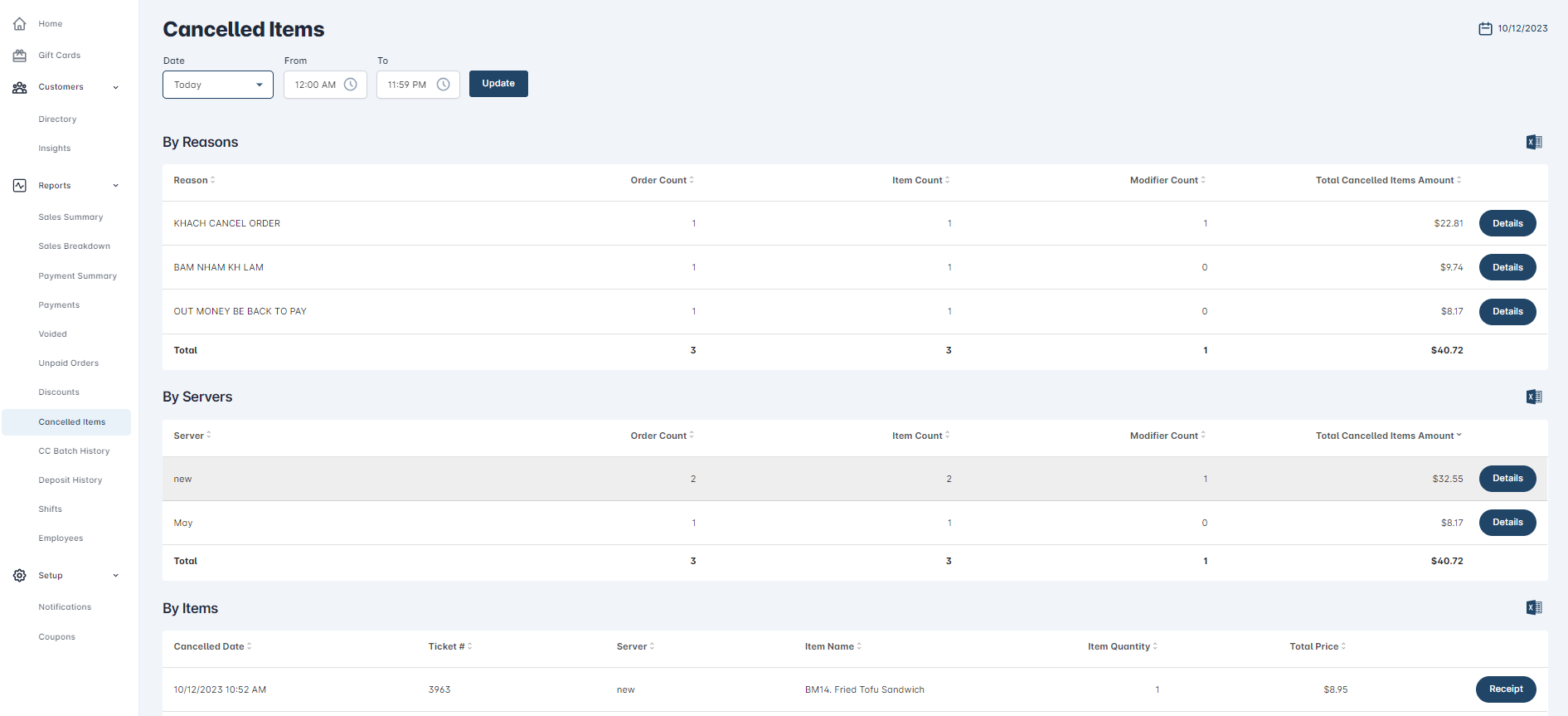Sort By Reasons by Order Count
Viewport: 1568px width, 716px height.
[x=662, y=180]
